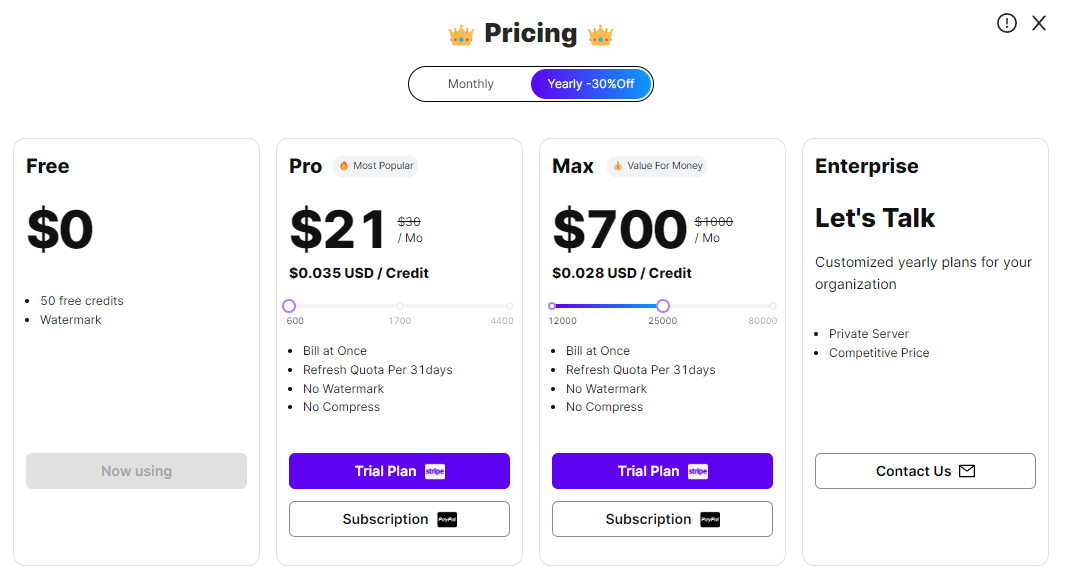Click the Stripe icon on Max Trial Plan

[698, 471]
